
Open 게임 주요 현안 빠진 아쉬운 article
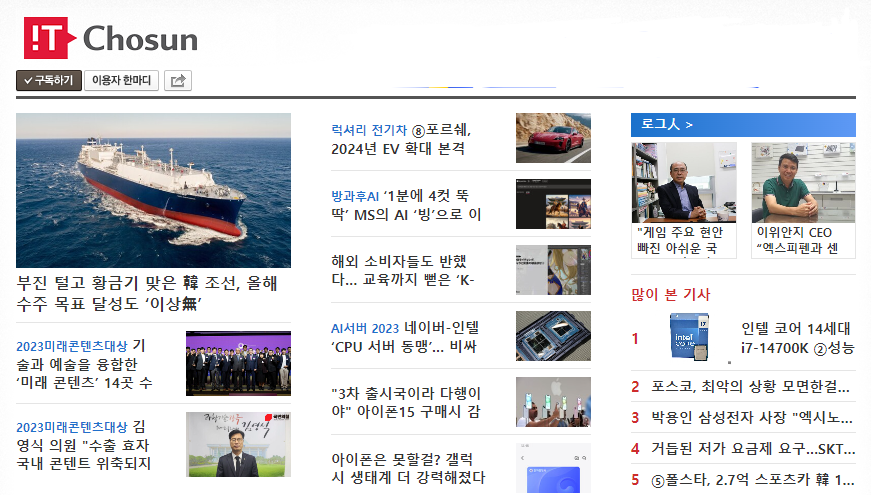pos(681,240)
